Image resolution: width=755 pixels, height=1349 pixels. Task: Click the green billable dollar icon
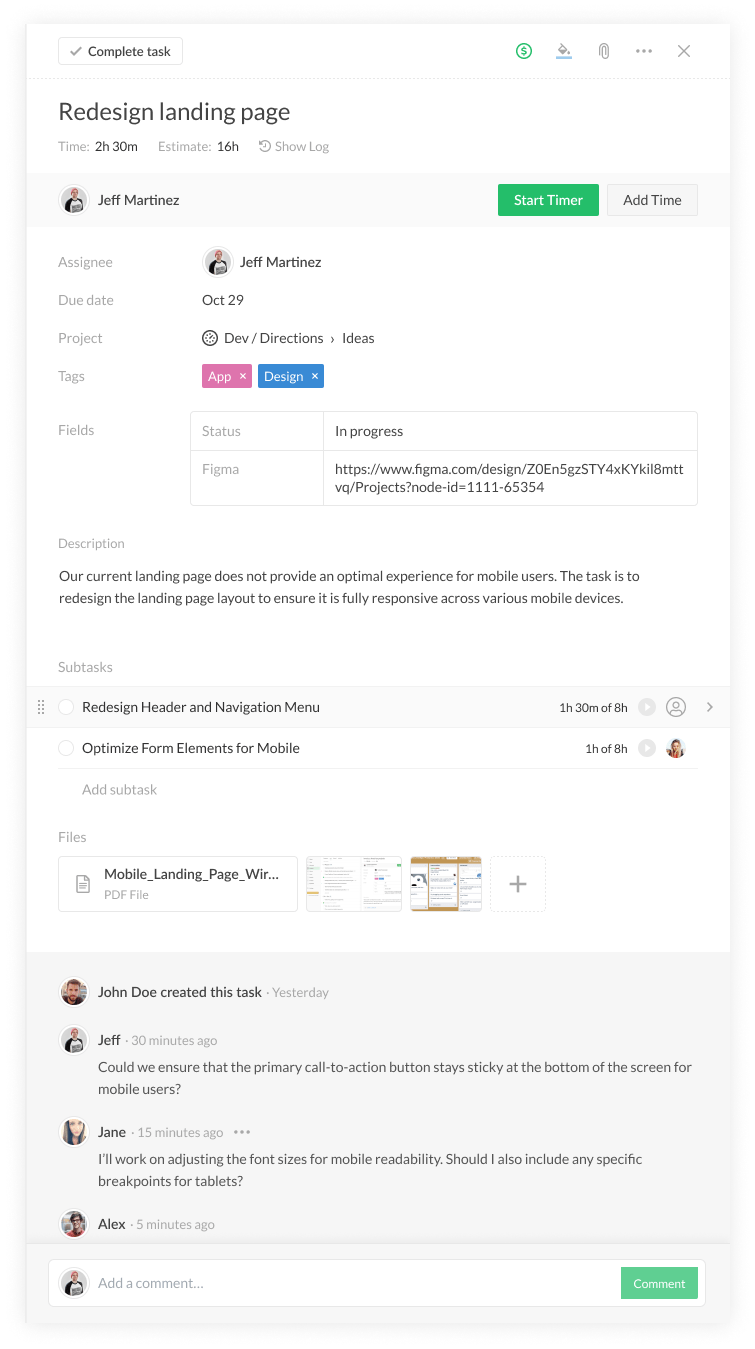pyautogui.click(x=524, y=51)
